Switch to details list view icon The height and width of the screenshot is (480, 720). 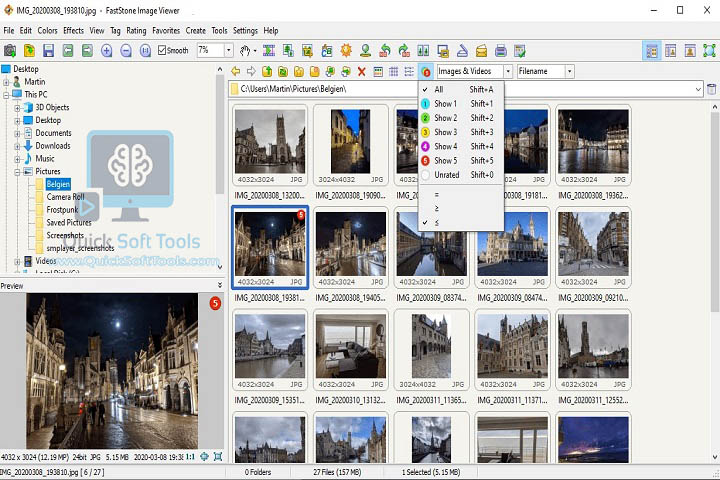click(x=409, y=71)
